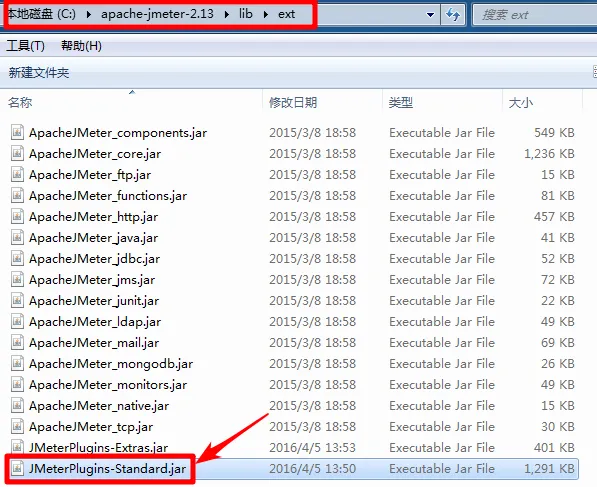This screenshot has width=597, height=487.
Task: Open the address bar history dropdown
Action: click(431, 15)
